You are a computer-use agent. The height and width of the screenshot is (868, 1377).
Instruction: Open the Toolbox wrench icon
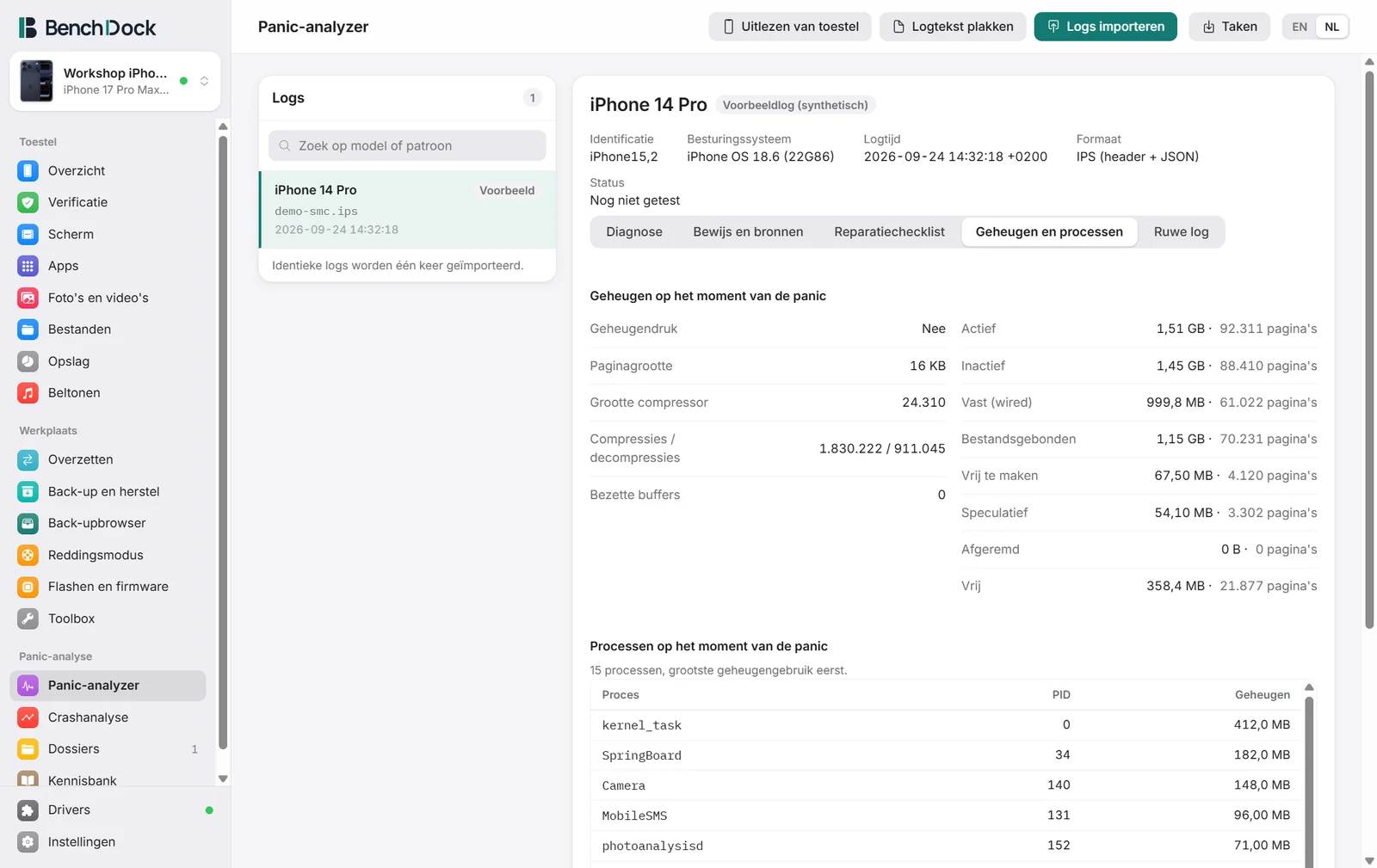[28, 619]
